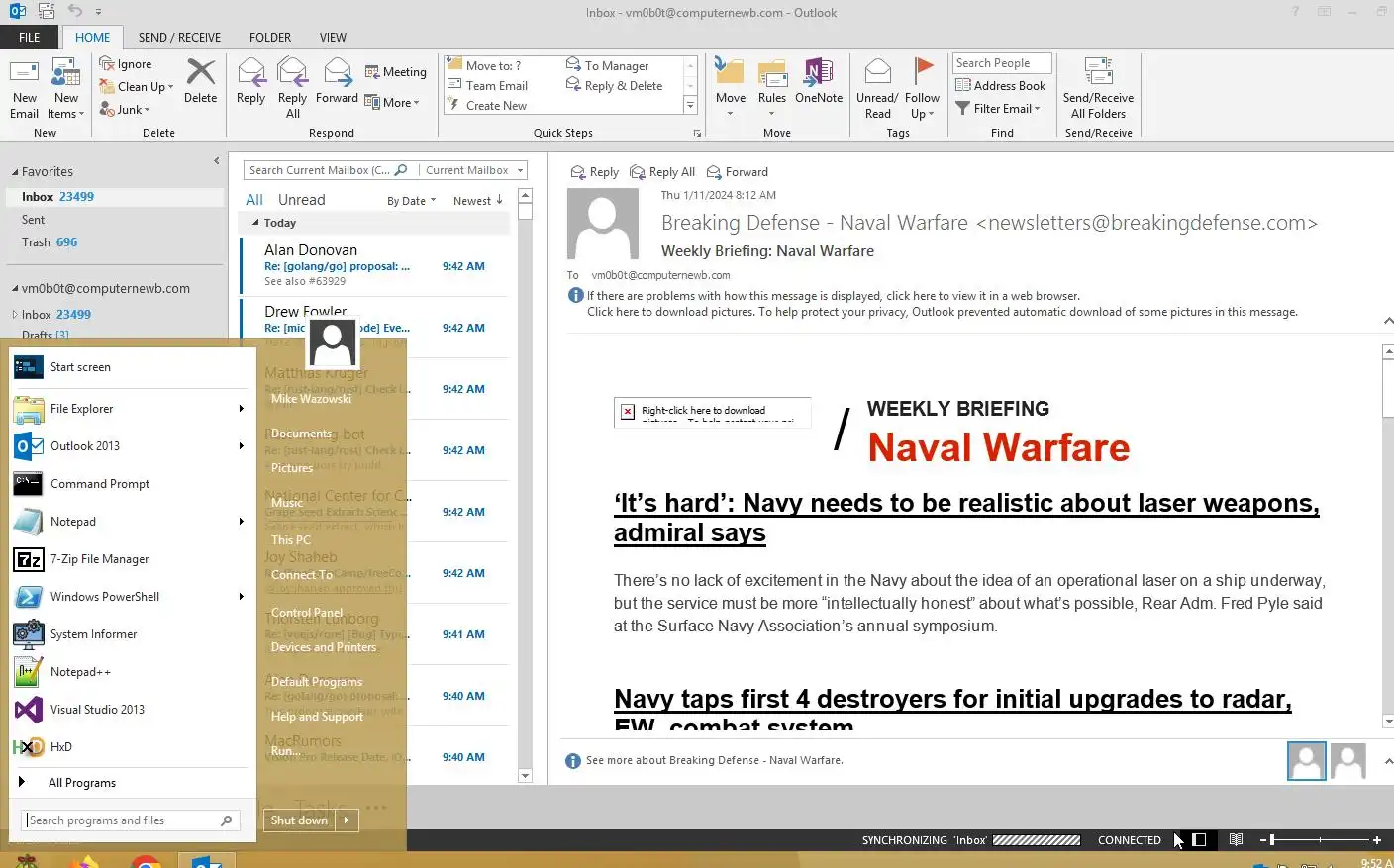
Task: Expand the Quick Steps gallery
Action: [690, 105]
